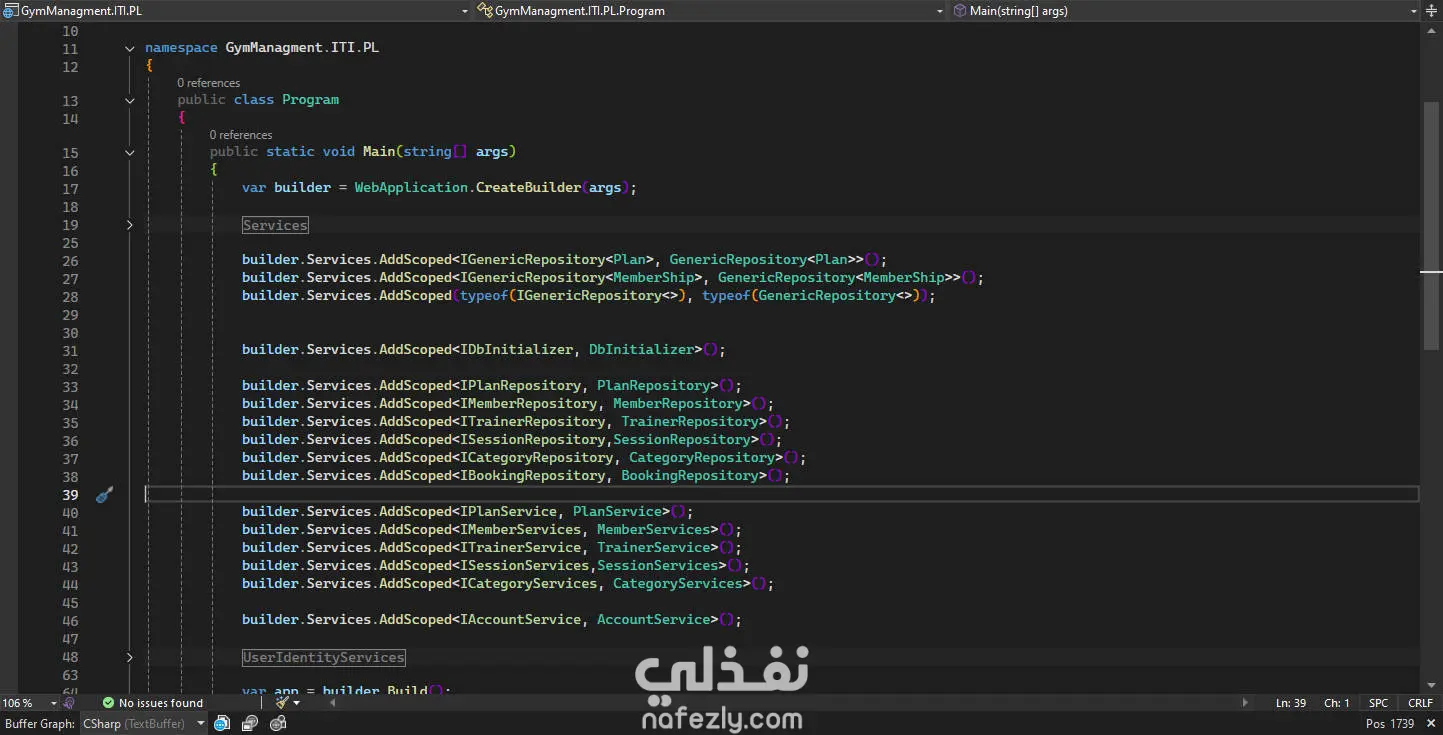Click 'IDbInitializer' interface on line 31
Screen dimensions: 1443x735
[516, 350]
